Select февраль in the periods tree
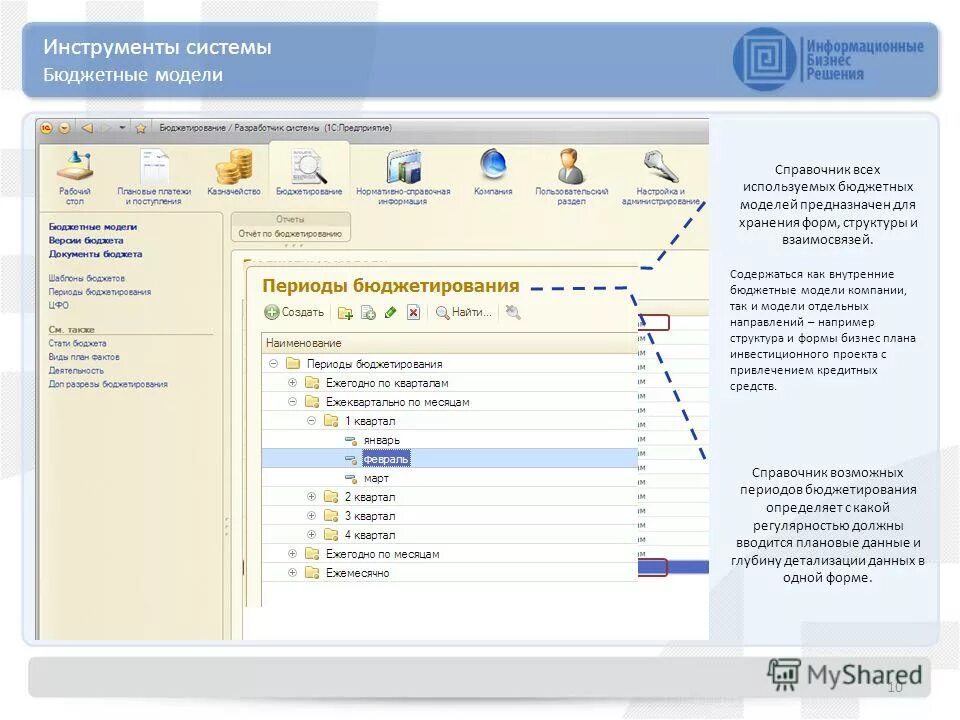The width and height of the screenshot is (960, 720). click(385, 459)
